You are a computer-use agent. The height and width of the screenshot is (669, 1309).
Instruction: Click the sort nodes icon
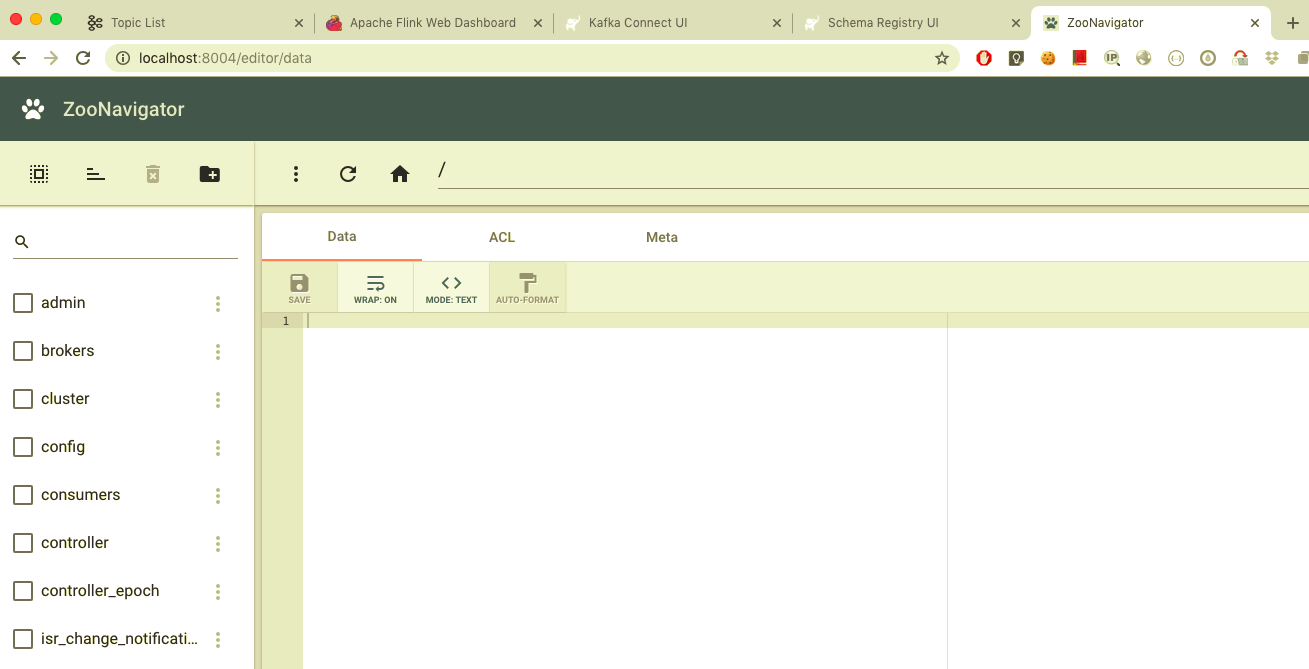pyautogui.click(x=95, y=174)
